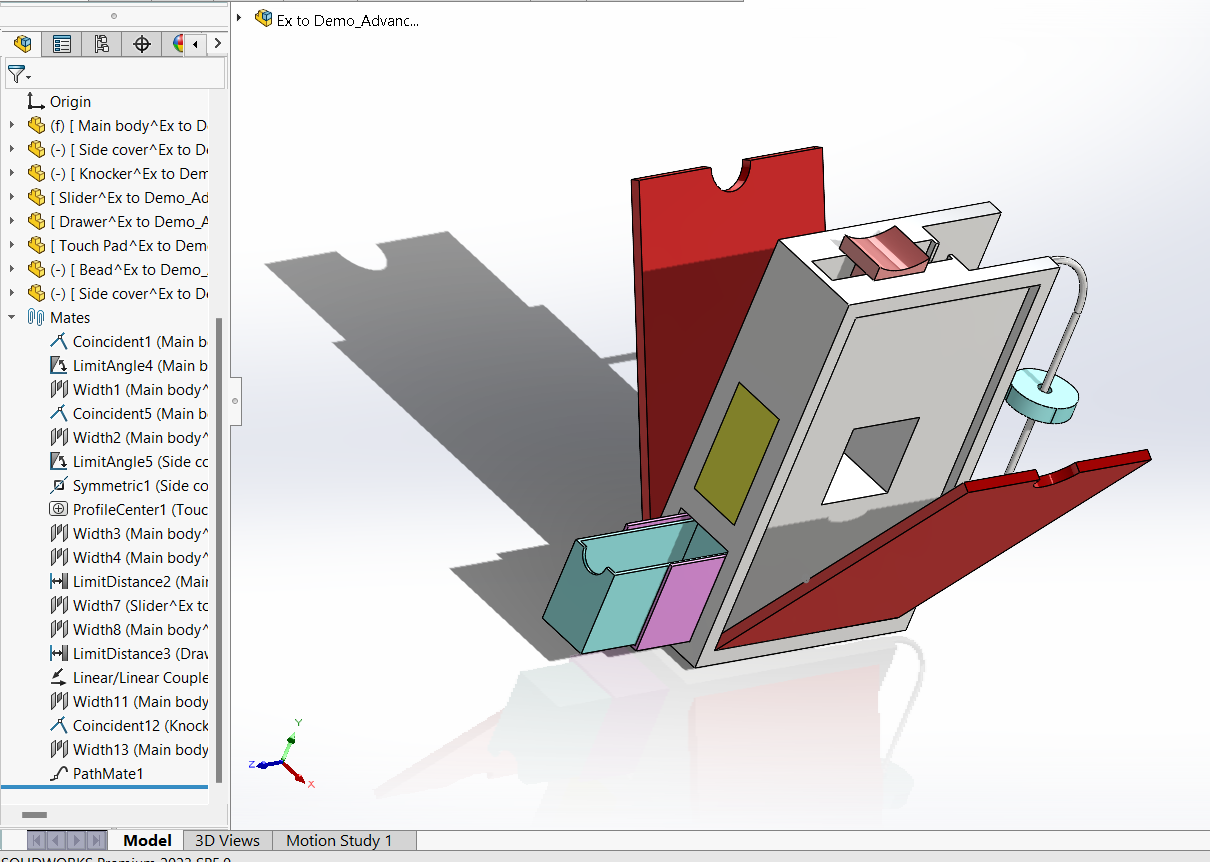The image size is (1210, 862).
Task: Expand the Ex to Demo flyout tree
Action: coord(240,18)
